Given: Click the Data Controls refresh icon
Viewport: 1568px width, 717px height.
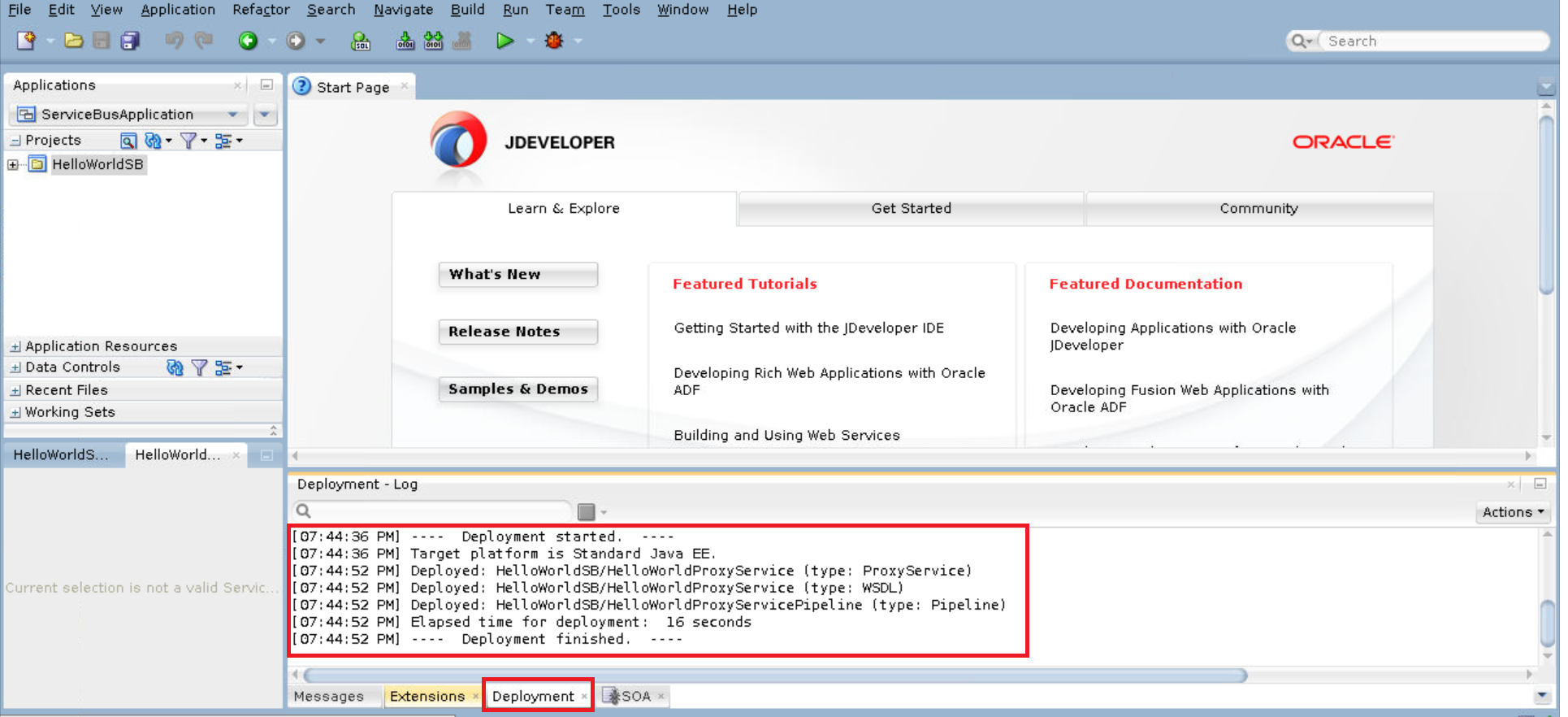Looking at the screenshot, I should (175, 367).
